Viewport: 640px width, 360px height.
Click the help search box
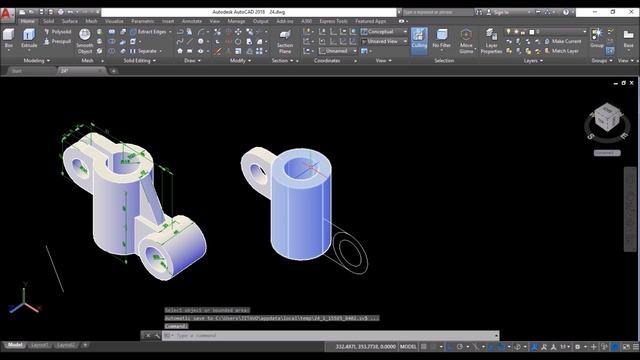[x=438, y=13]
